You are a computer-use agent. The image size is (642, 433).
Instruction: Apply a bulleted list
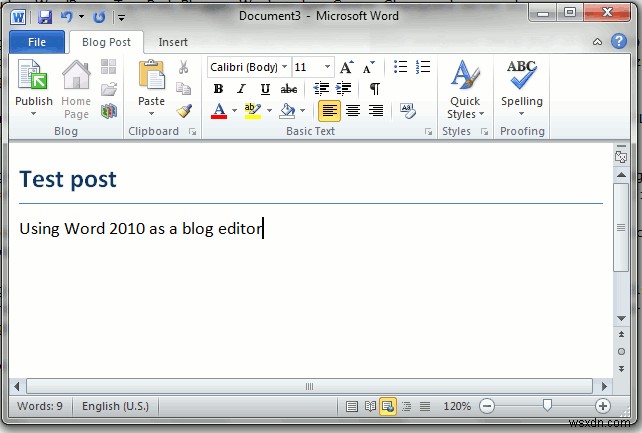tap(400, 67)
